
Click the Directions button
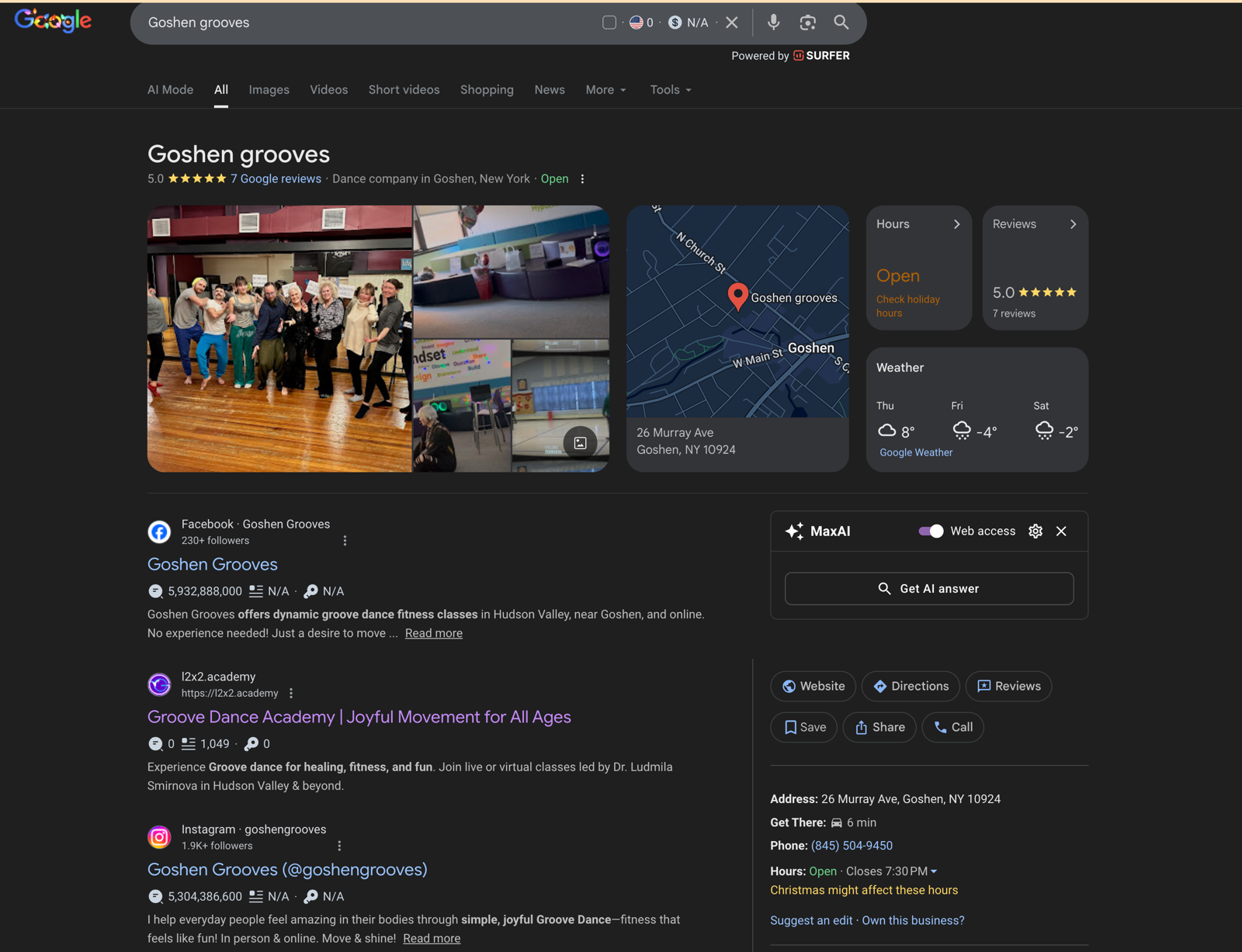pyautogui.click(x=911, y=686)
